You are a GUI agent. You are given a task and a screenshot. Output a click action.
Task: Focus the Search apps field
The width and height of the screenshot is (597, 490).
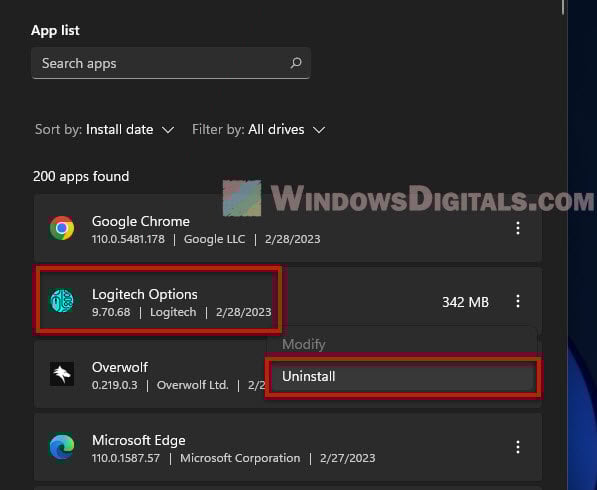pyautogui.click(x=171, y=63)
